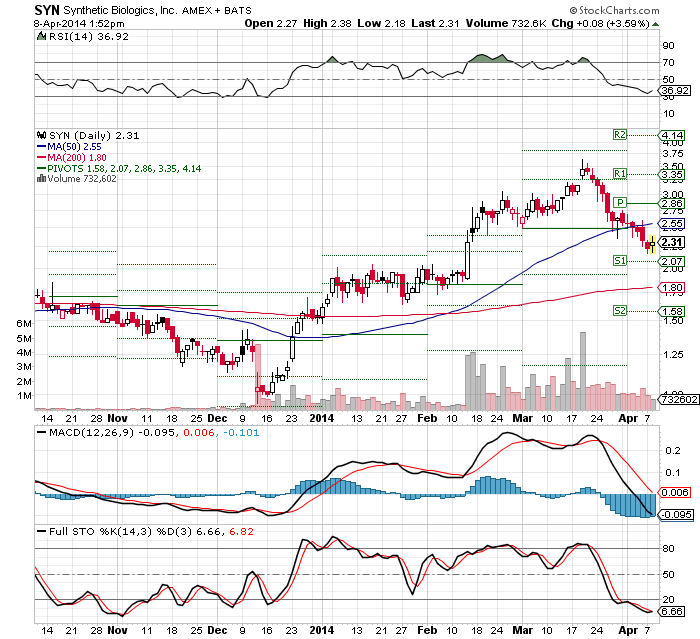Click the Synthetic Biologics, Inc. company name
This screenshot has height=639, width=700.
[x=121, y=10]
